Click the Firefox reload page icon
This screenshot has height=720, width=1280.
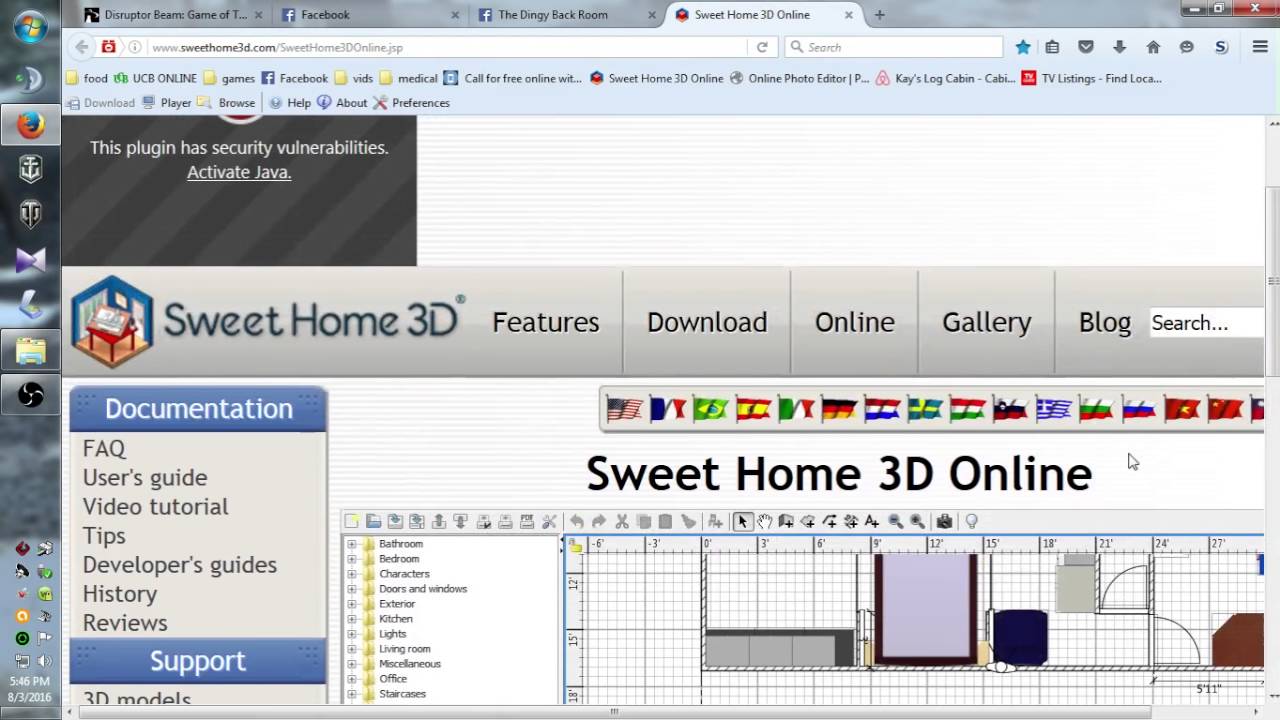coord(762,47)
